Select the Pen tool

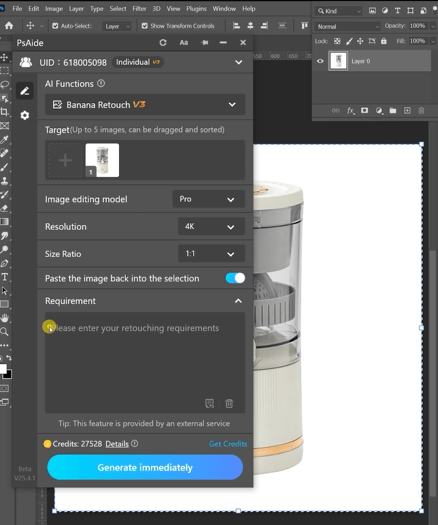click(x=4, y=263)
